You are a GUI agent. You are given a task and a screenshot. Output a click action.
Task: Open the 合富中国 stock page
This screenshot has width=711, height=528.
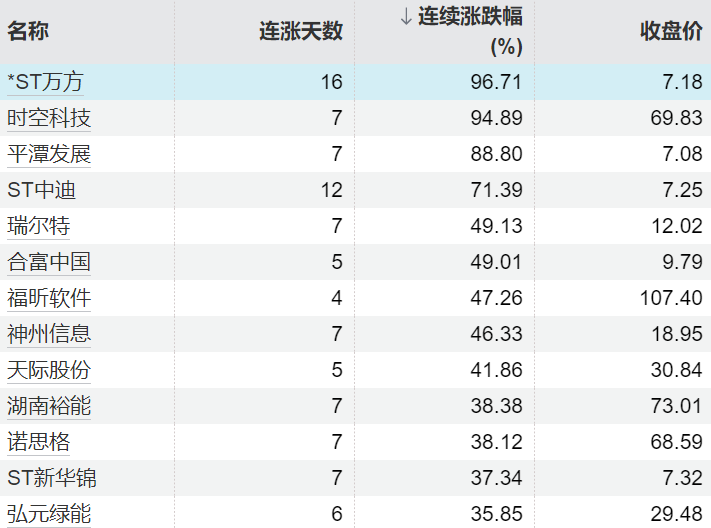(x=49, y=262)
